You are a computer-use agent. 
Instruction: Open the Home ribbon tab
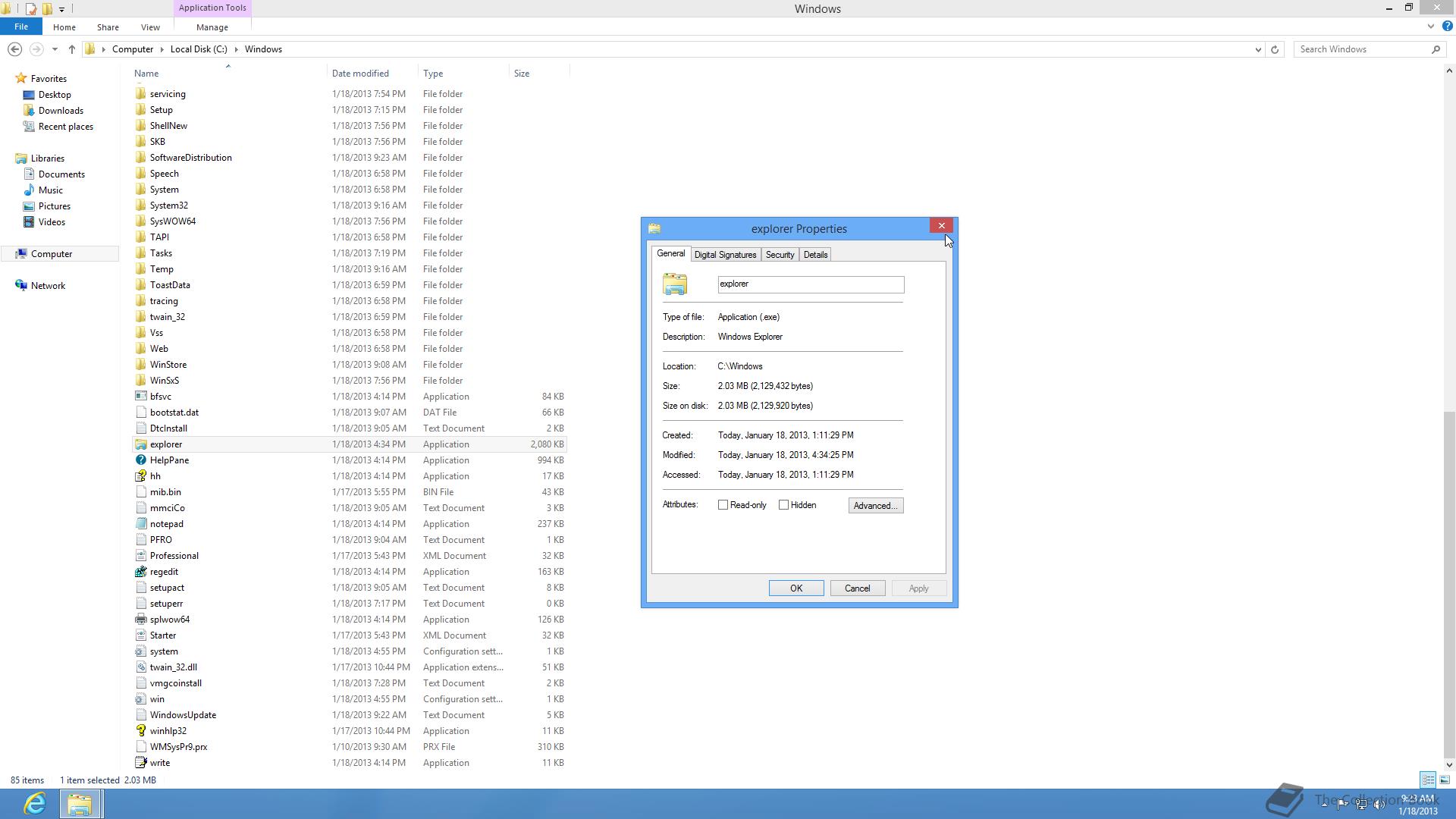[x=64, y=27]
